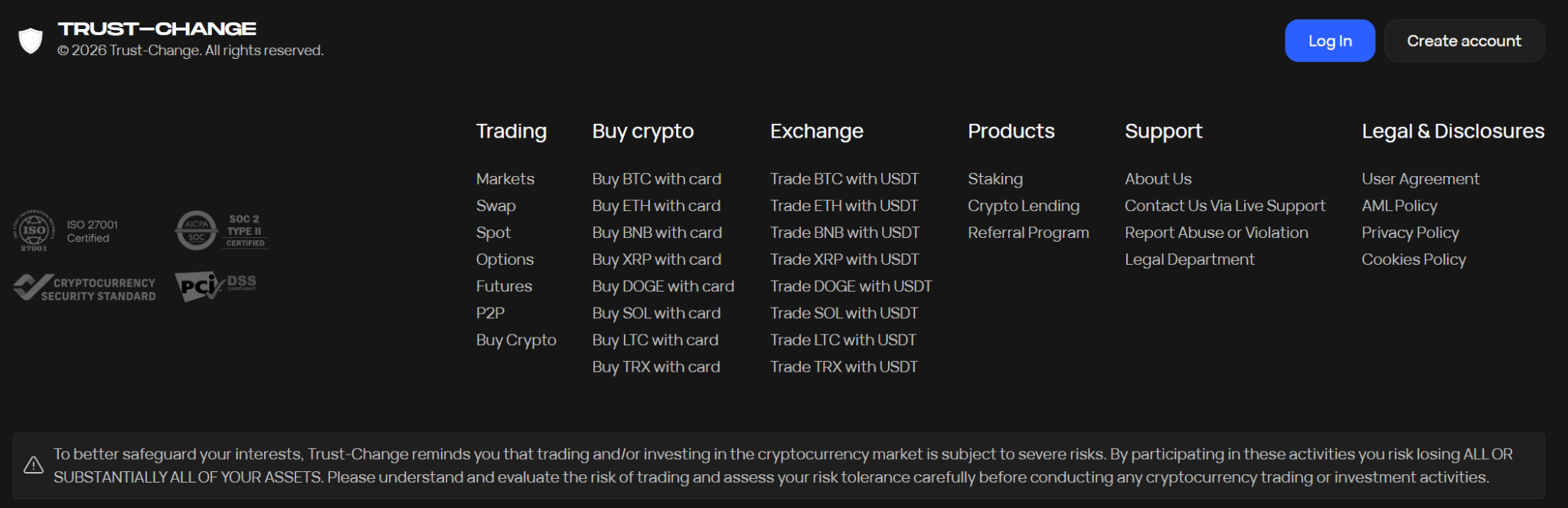Open the Markets link under Trading
The image size is (1568, 508).
pos(505,179)
